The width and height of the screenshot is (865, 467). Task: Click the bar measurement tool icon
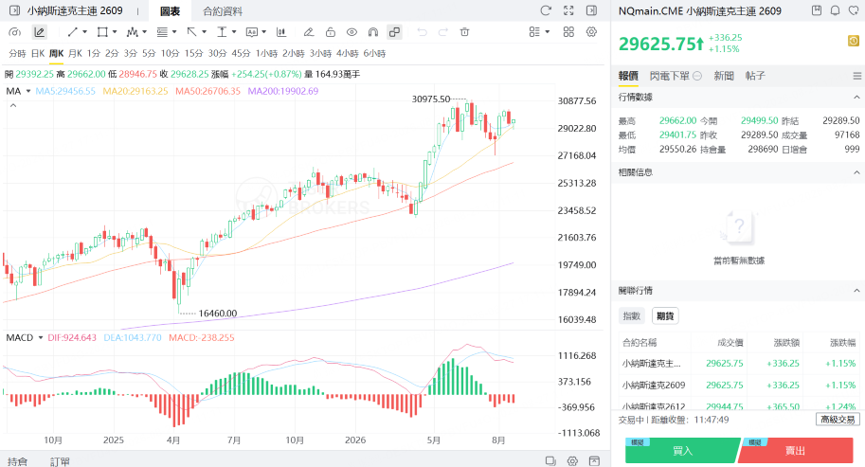(x=282, y=32)
